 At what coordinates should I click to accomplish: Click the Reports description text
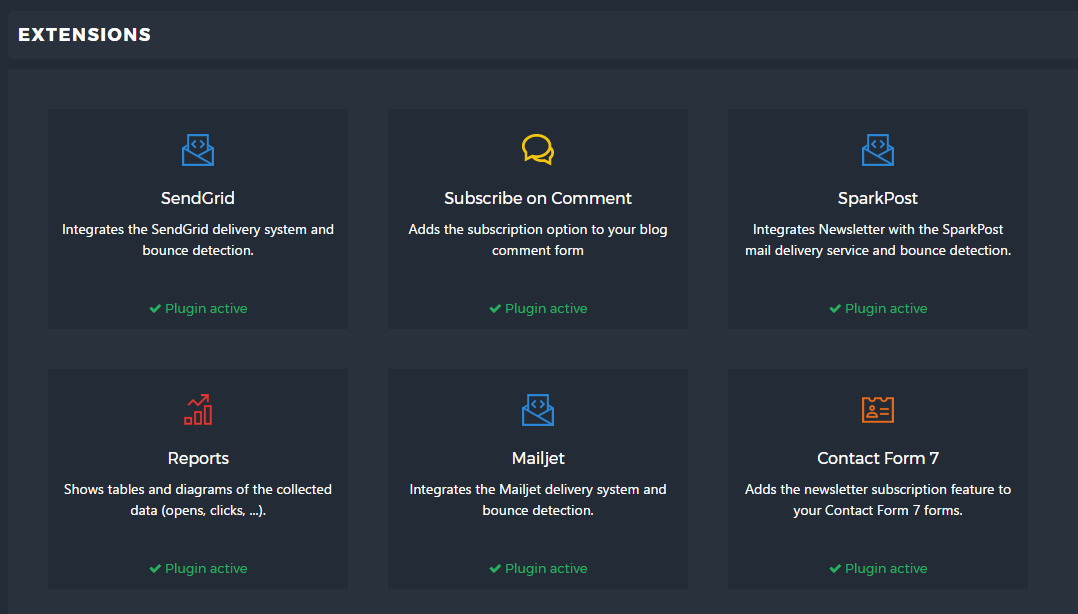[x=198, y=500]
